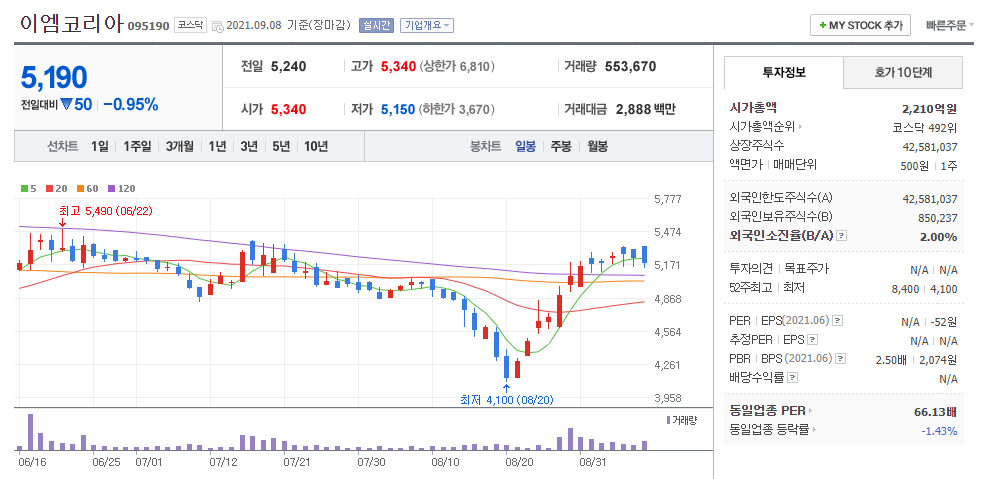Expand the 동일업종 등락률 arrow link
This screenshot has width=988, height=479.
(815, 430)
